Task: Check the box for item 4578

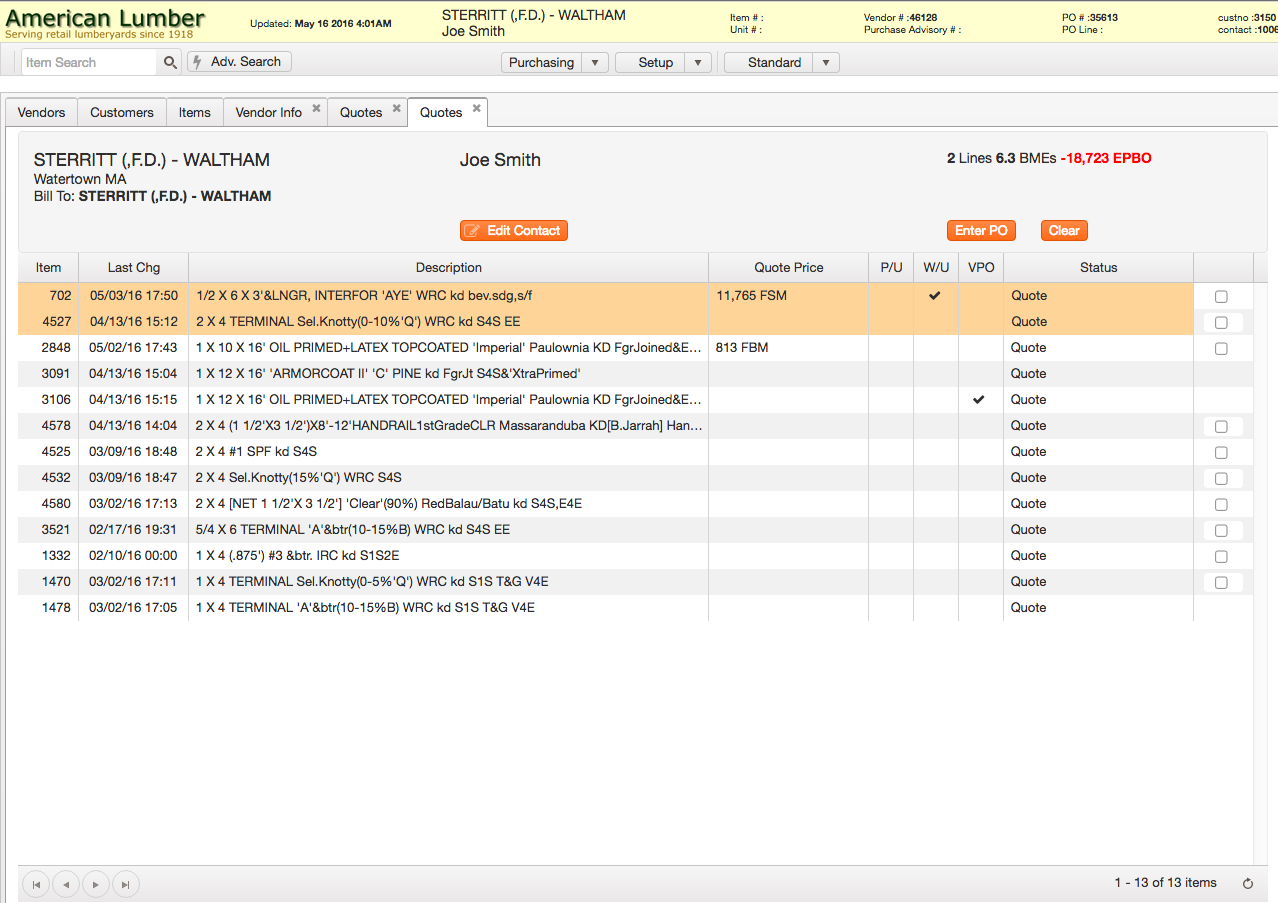Action: pos(1221,427)
